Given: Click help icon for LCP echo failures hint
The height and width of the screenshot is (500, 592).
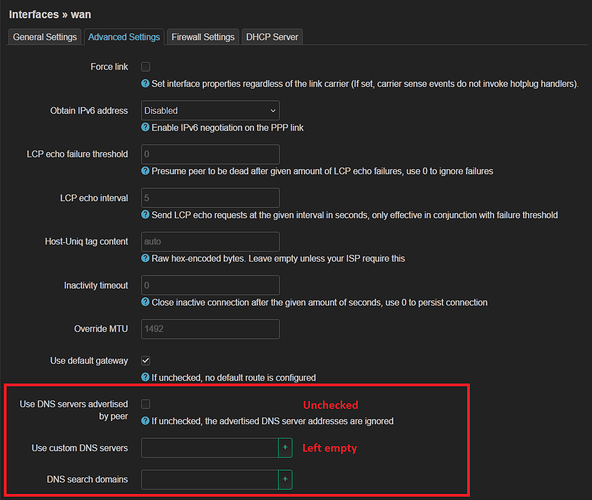Looking at the screenshot, I should 145,171.
